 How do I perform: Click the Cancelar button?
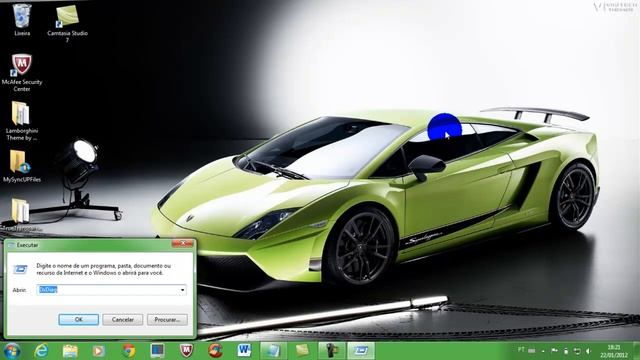(x=122, y=320)
